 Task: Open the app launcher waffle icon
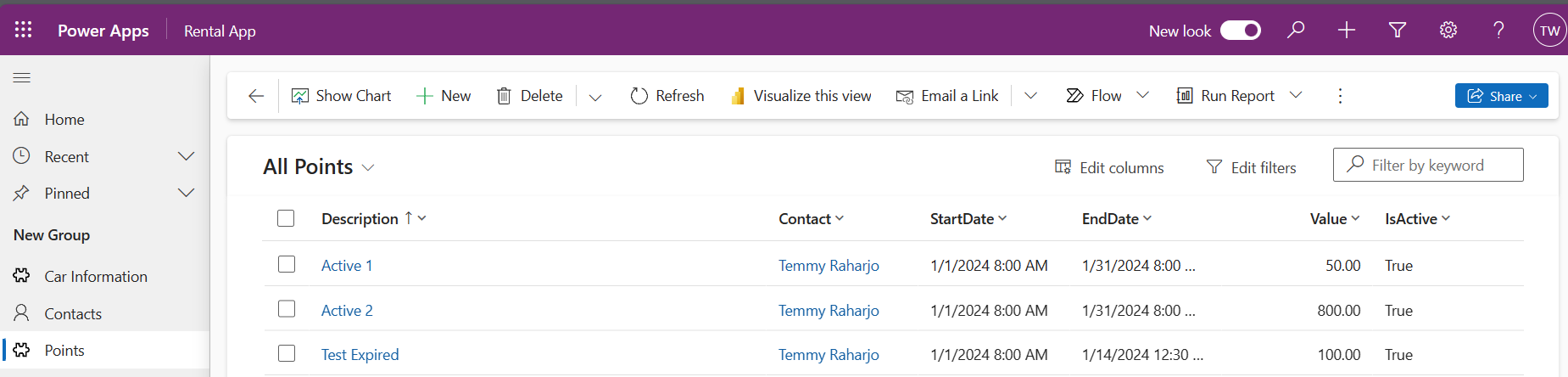pyautogui.click(x=24, y=31)
